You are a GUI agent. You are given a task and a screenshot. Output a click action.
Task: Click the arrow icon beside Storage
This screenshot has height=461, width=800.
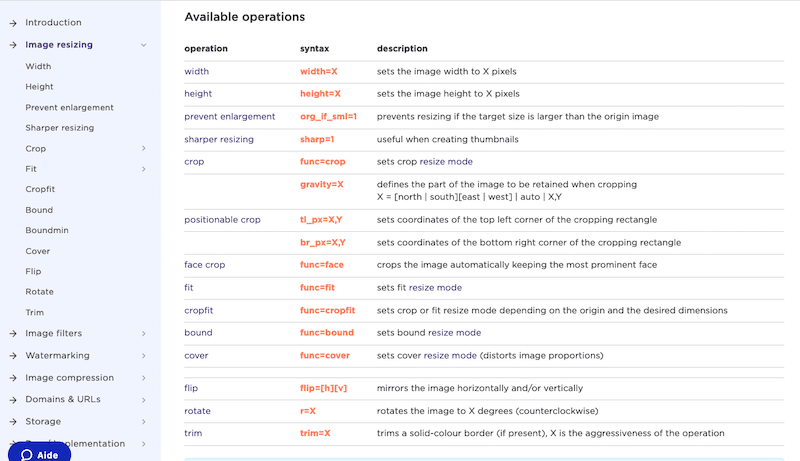click(x=13, y=422)
